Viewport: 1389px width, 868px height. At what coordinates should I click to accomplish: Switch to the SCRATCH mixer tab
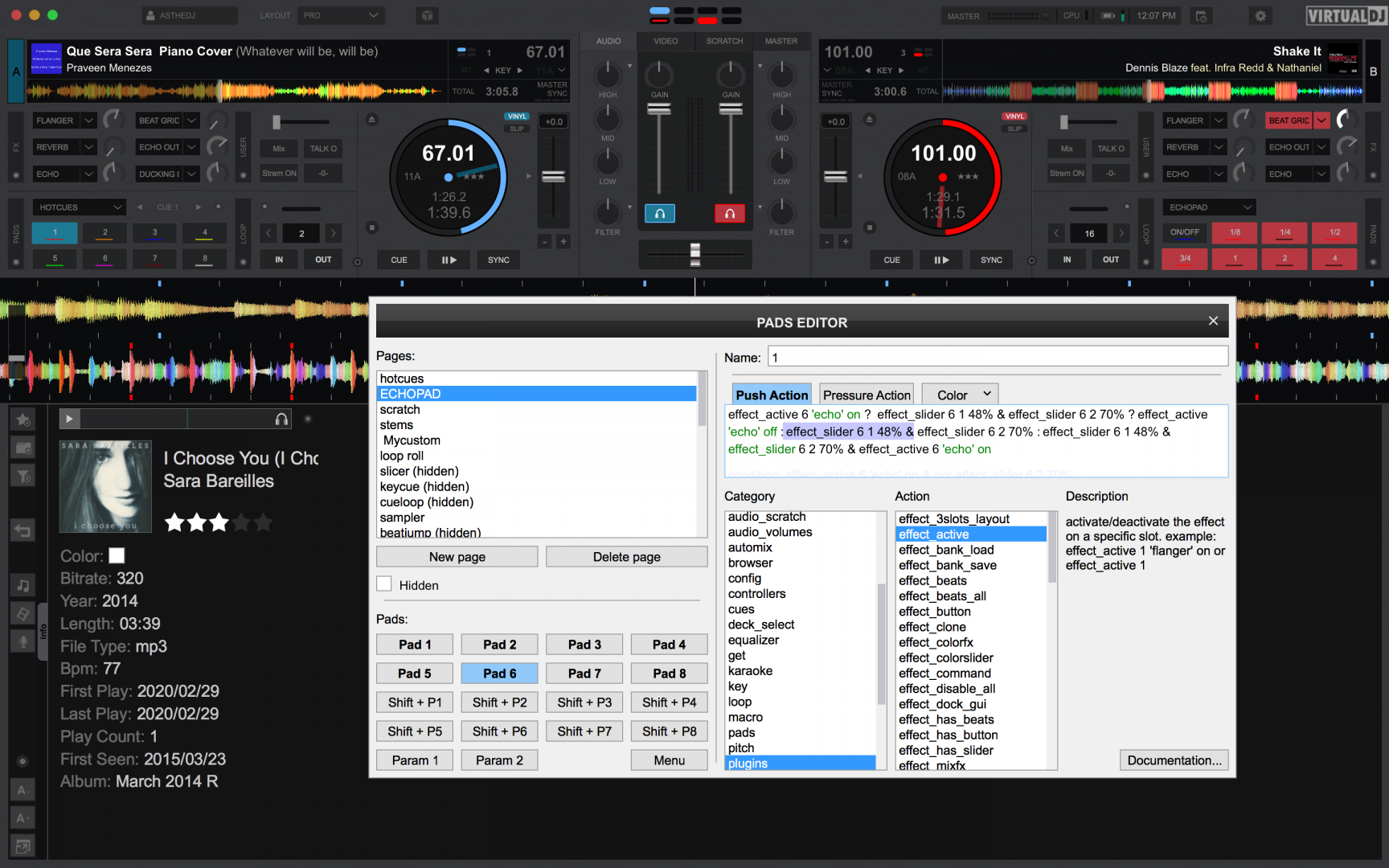point(724,41)
